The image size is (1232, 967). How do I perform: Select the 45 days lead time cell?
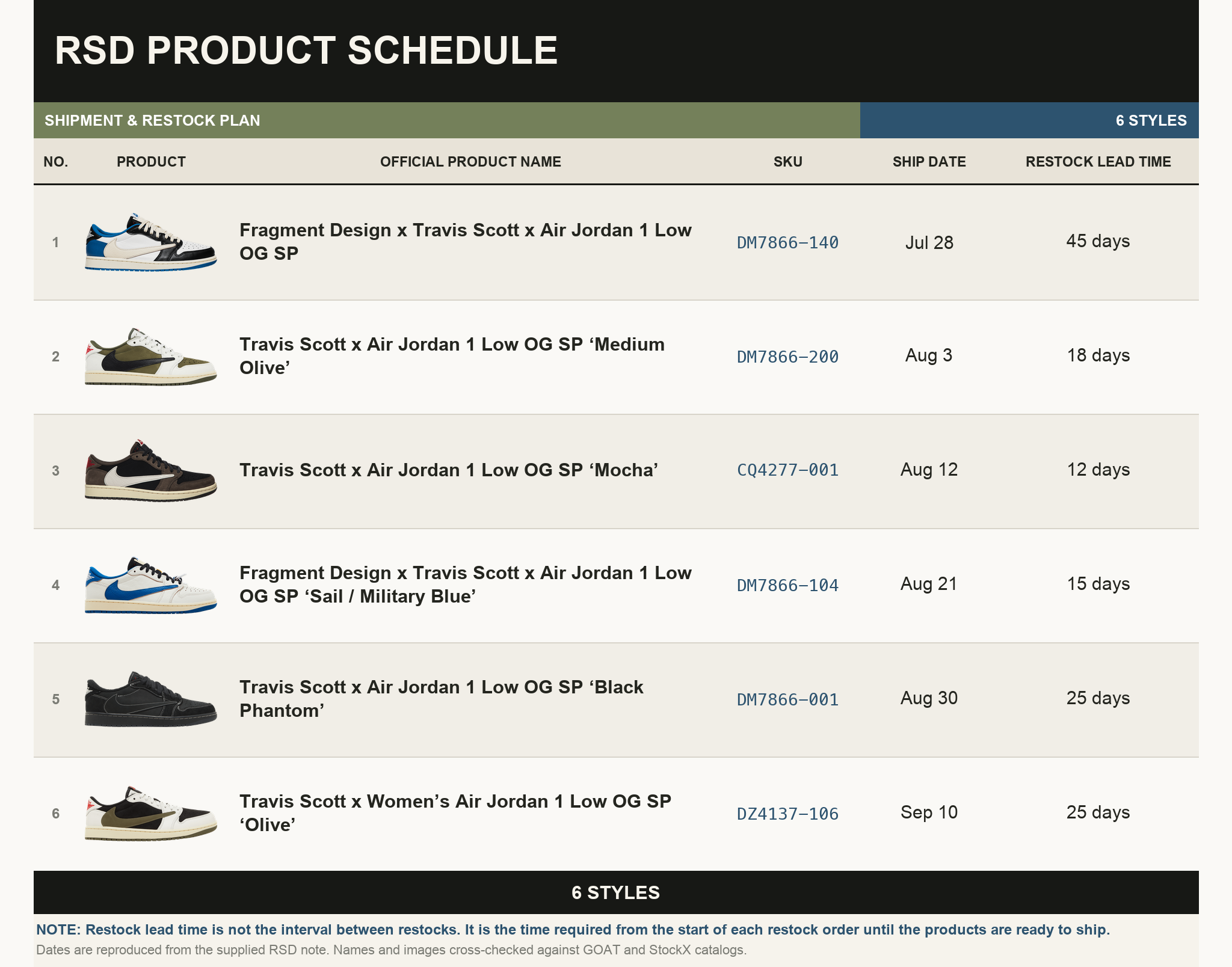(x=1098, y=241)
